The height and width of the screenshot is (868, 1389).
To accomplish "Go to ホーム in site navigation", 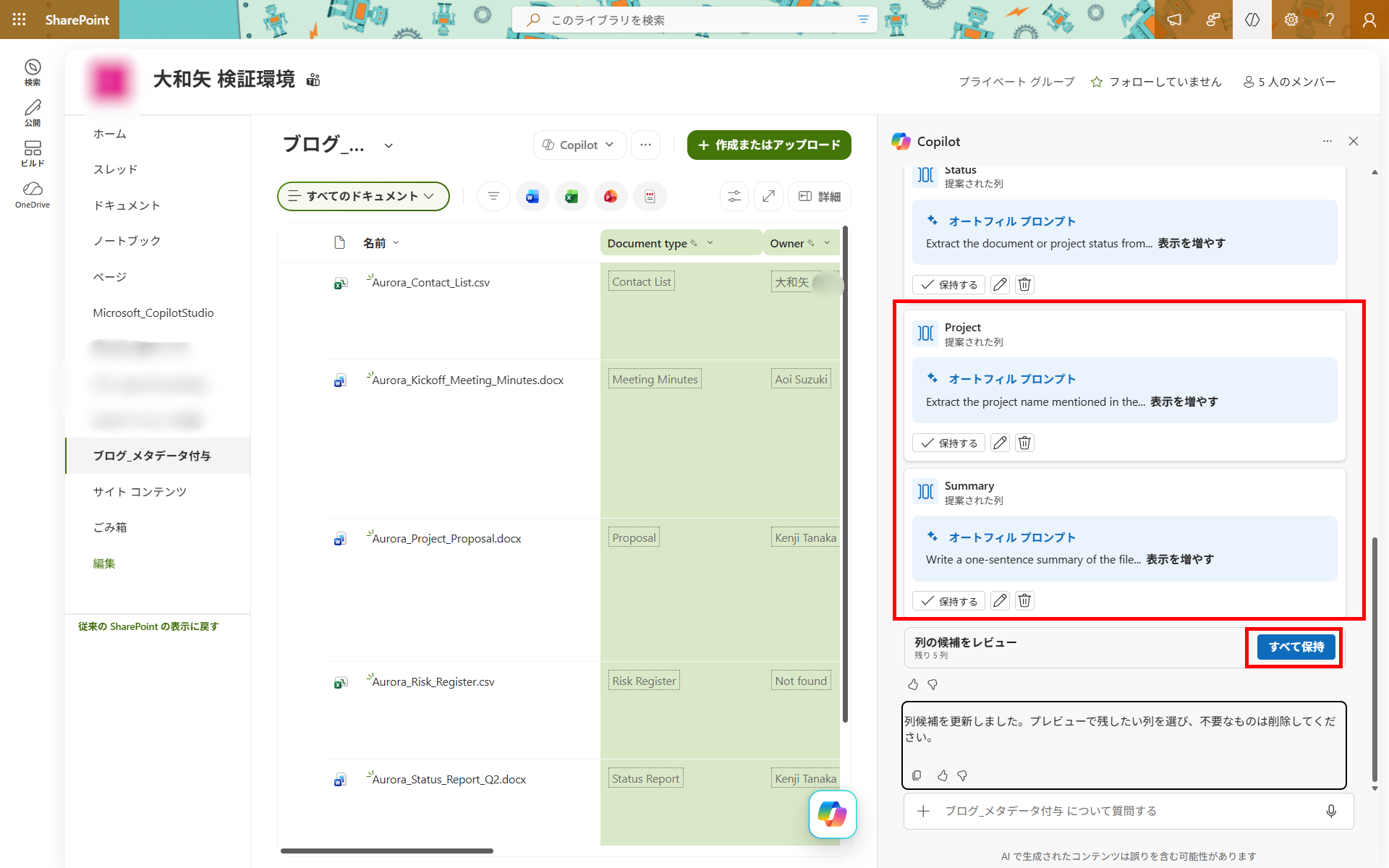I will point(110,134).
